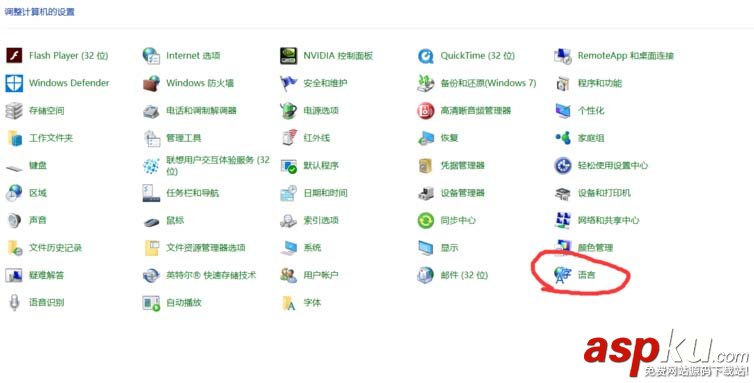The height and width of the screenshot is (383, 754).
Task: Open the 邮件 (32 位) link
Action: click(464, 275)
